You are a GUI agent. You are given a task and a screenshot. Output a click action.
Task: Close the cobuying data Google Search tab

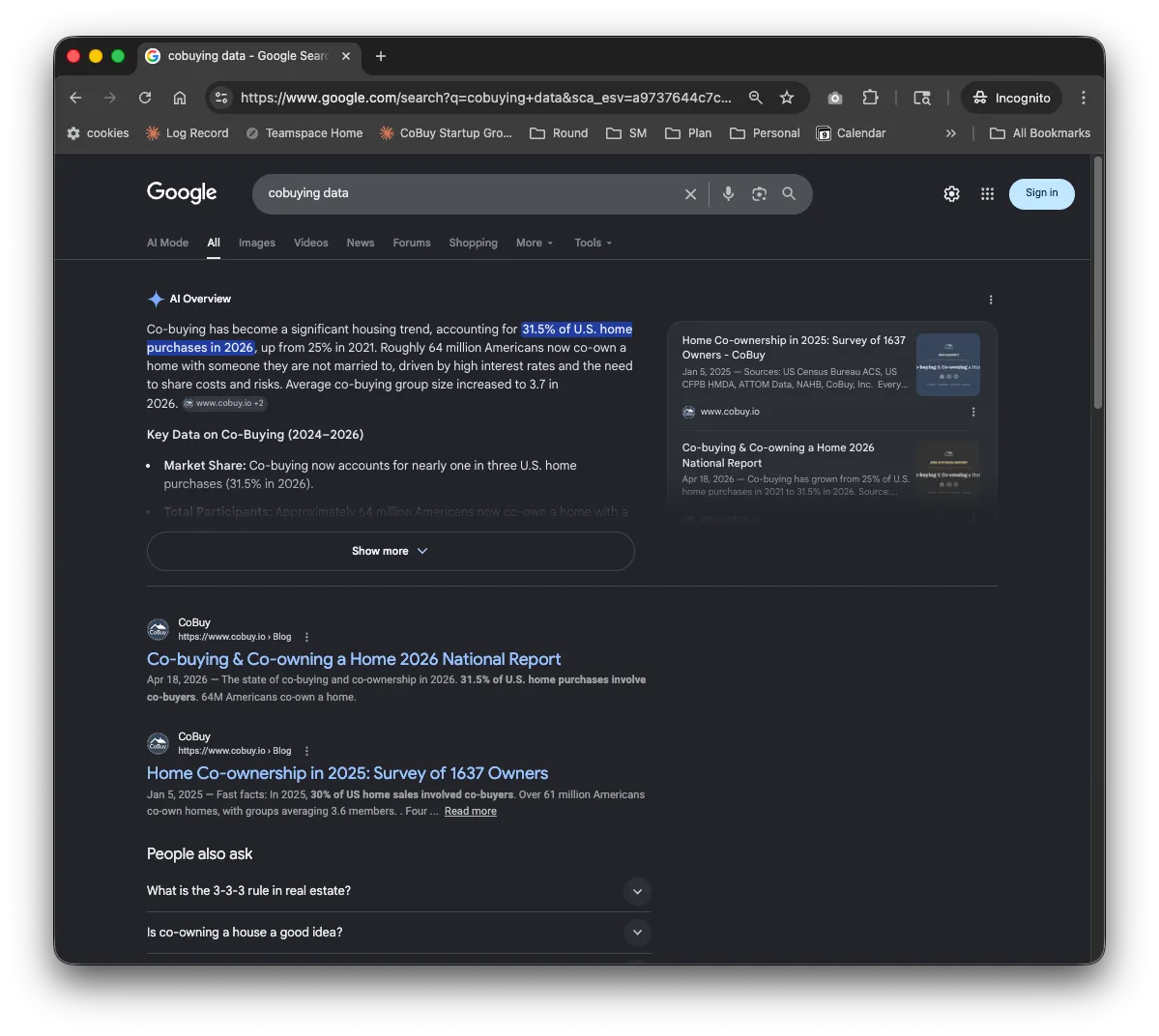[346, 56]
